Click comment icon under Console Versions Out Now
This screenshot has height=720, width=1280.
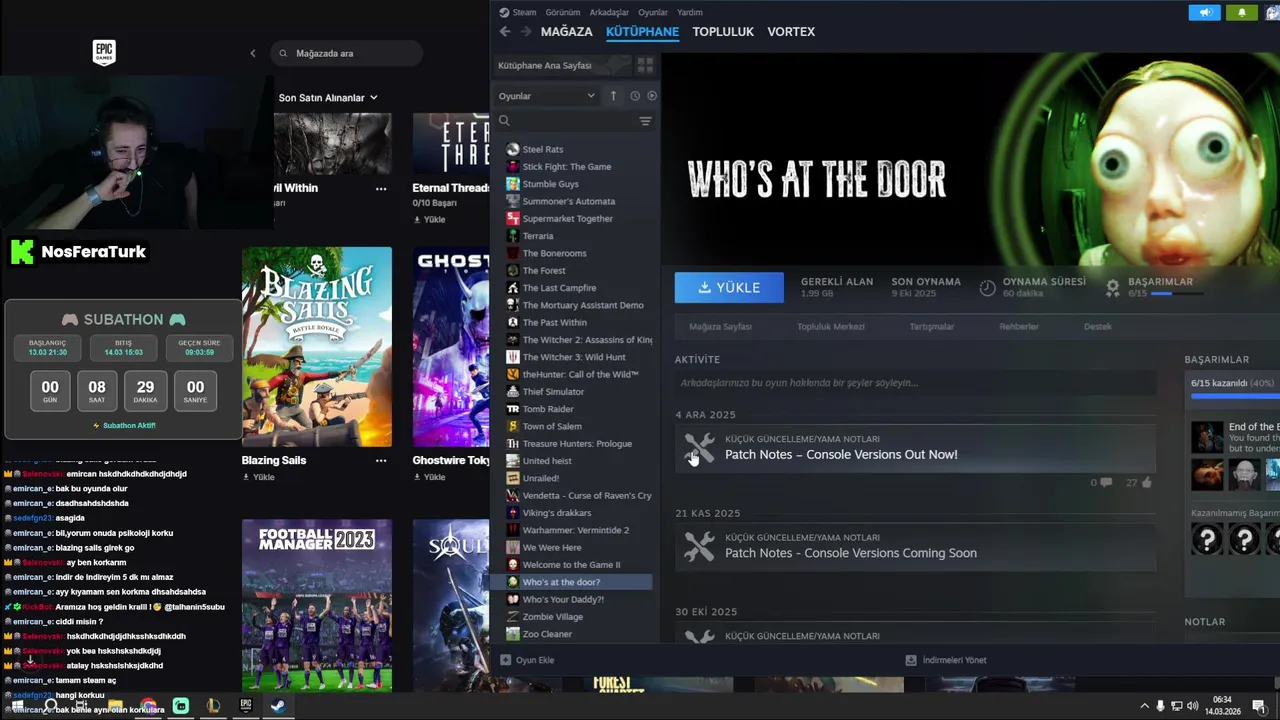pyautogui.click(x=1105, y=482)
